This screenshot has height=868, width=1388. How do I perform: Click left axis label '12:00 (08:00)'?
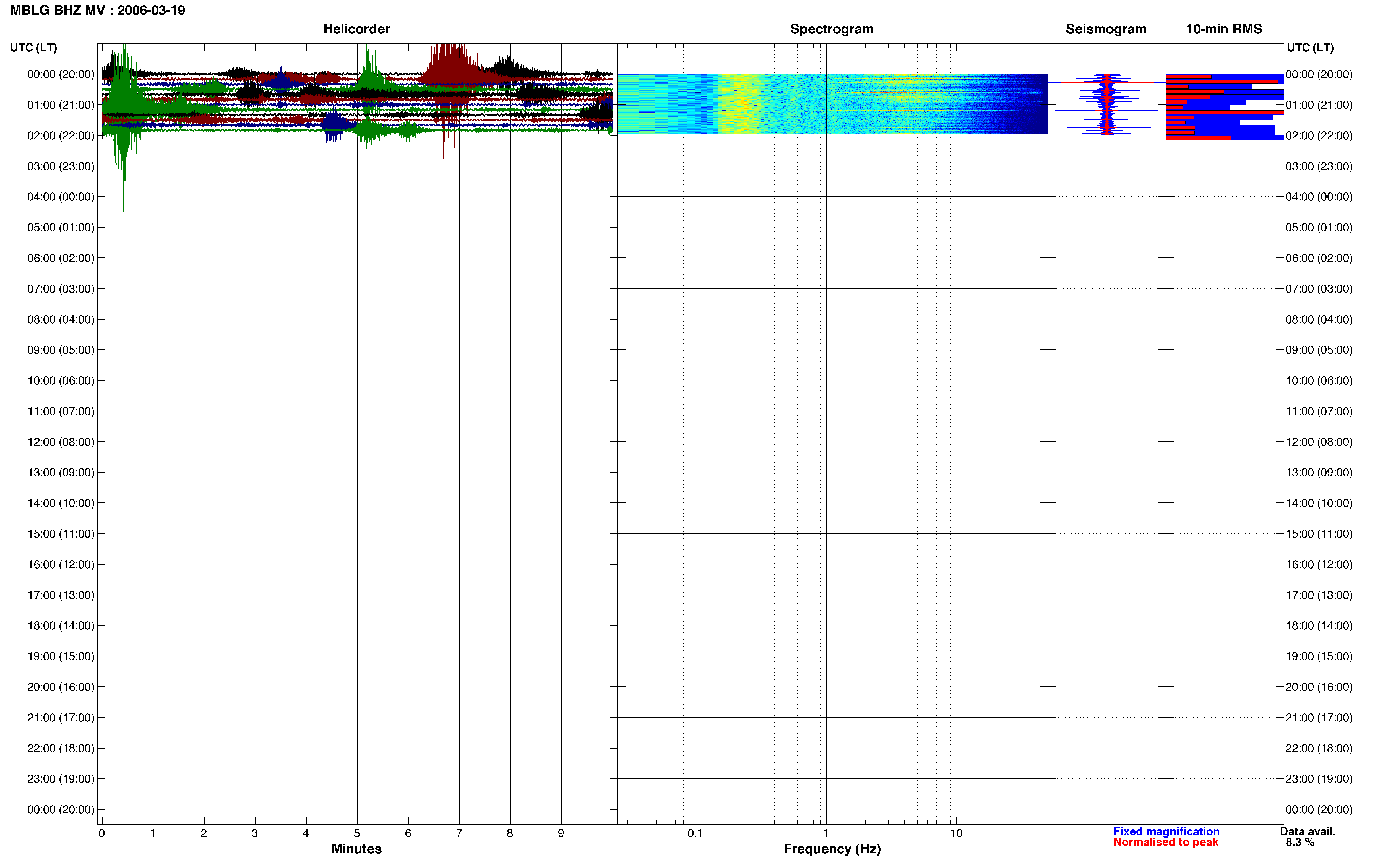click(x=61, y=442)
